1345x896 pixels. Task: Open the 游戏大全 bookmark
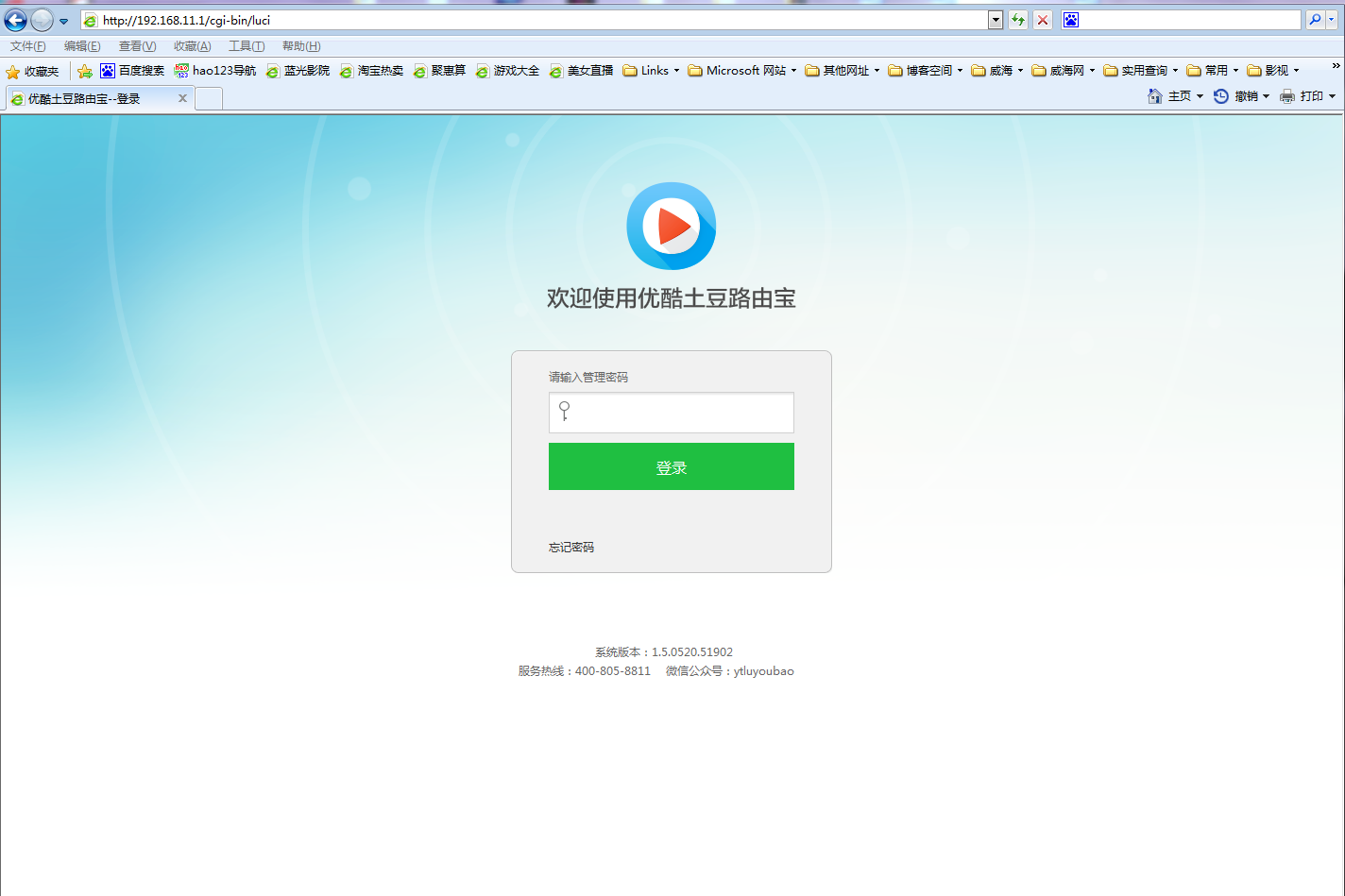pyautogui.click(x=507, y=71)
